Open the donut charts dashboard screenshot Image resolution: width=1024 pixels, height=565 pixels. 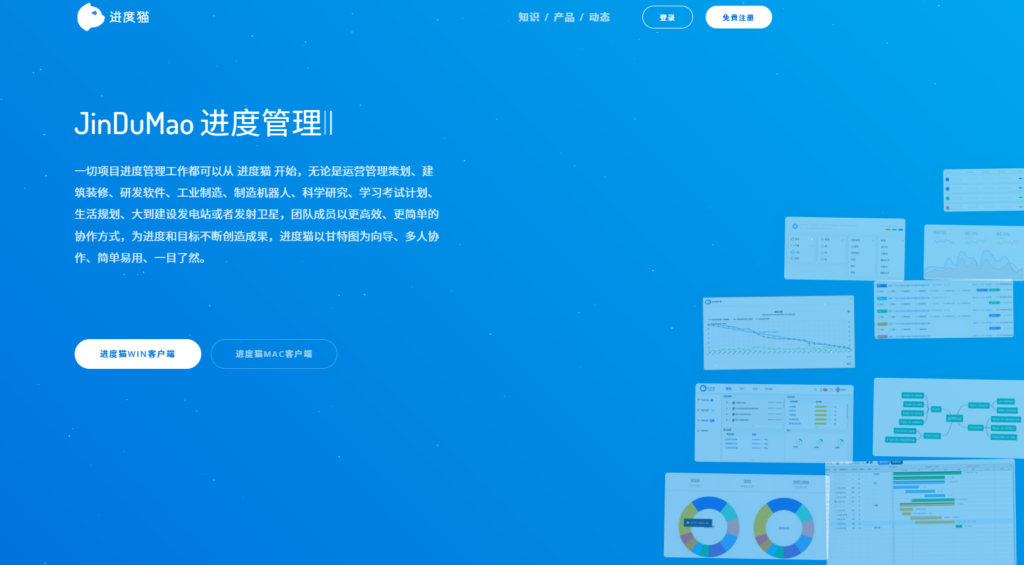click(x=746, y=516)
